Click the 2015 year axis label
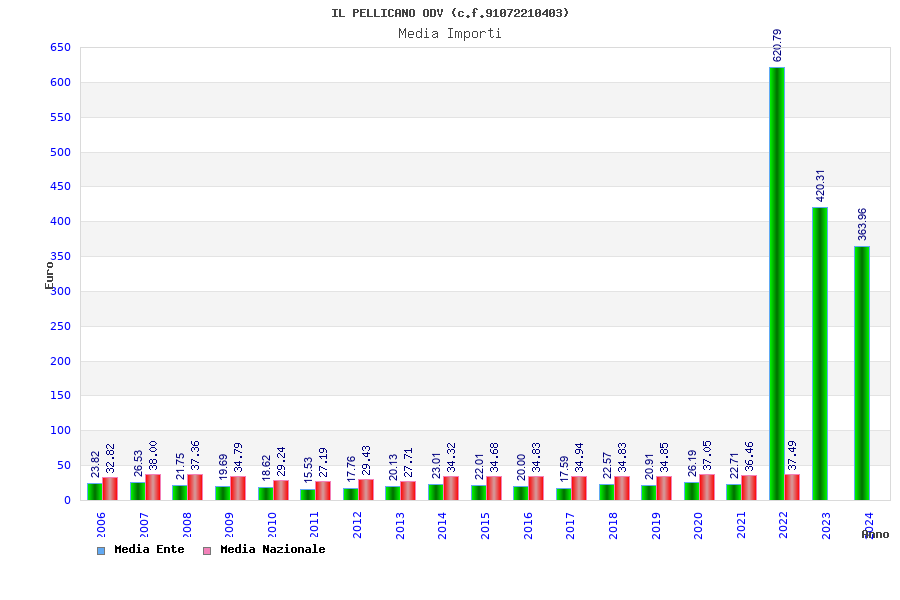This screenshot has width=900, height=600. coord(485,525)
